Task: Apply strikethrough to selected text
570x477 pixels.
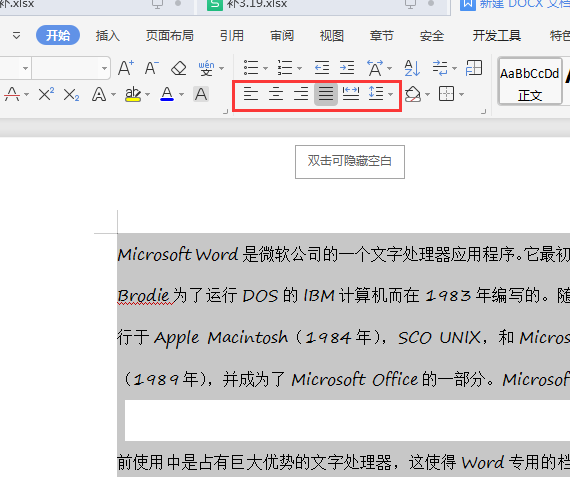Action: point(12,95)
